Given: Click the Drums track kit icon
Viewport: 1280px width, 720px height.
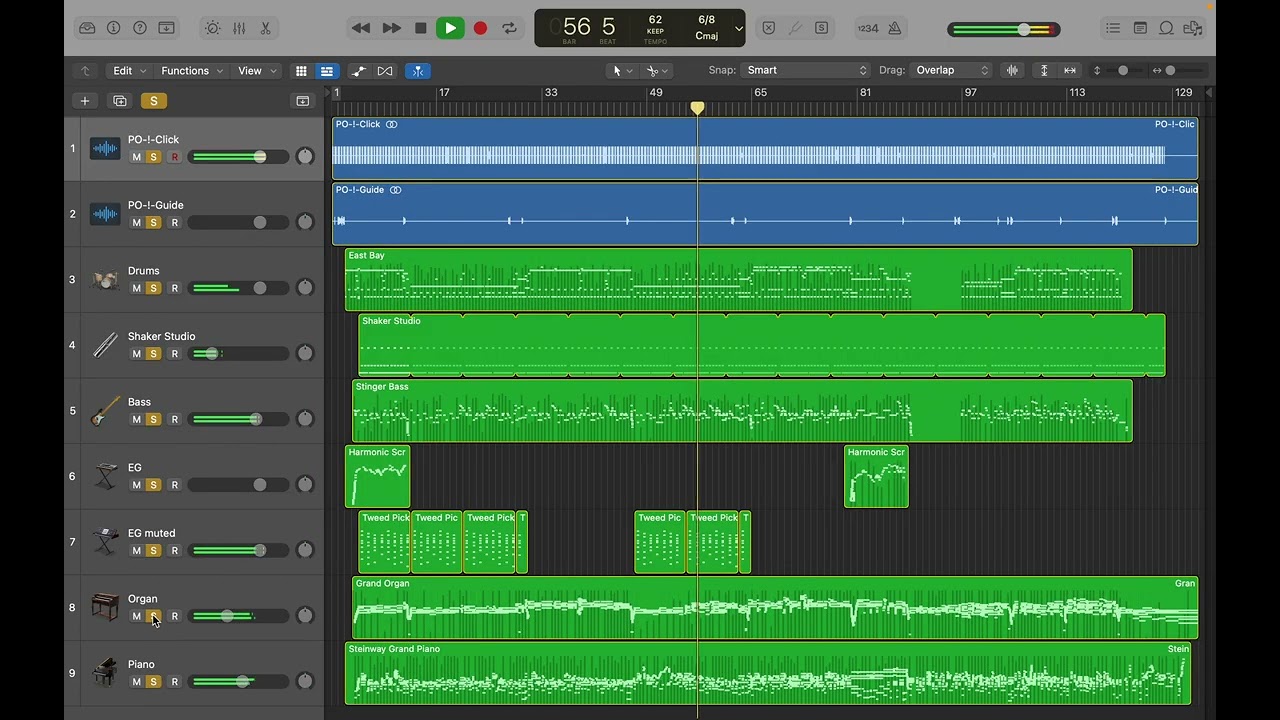Looking at the screenshot, I should click(105, 280).
